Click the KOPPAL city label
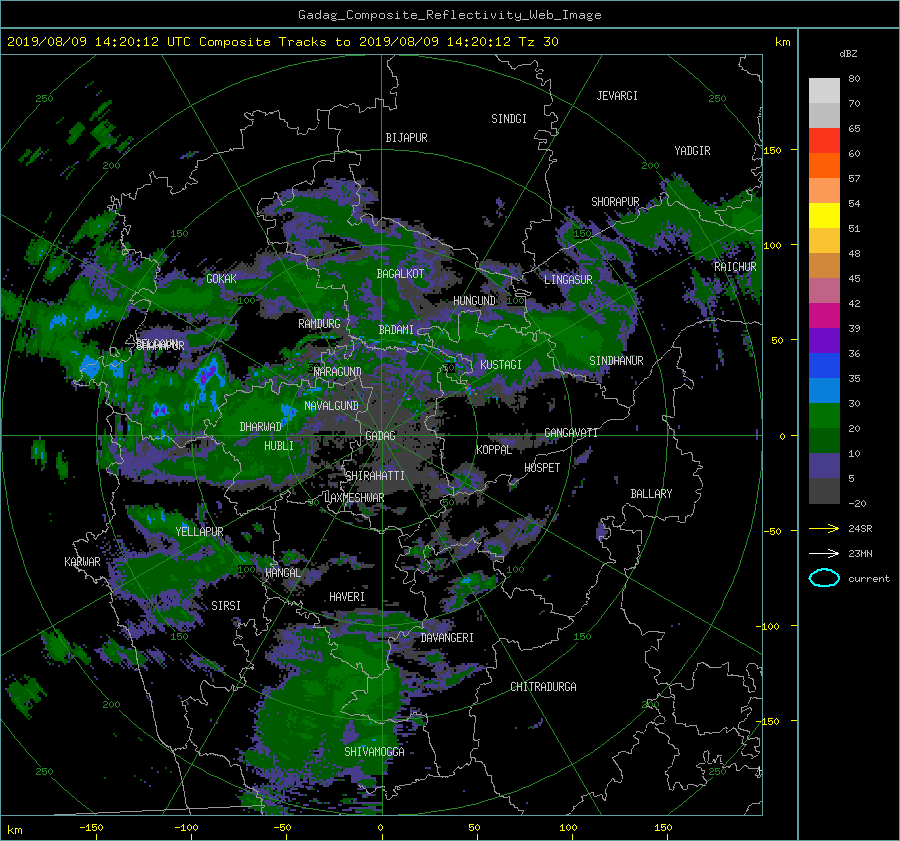The height and width of the screenshot is (841, 900). pos(494,449)
